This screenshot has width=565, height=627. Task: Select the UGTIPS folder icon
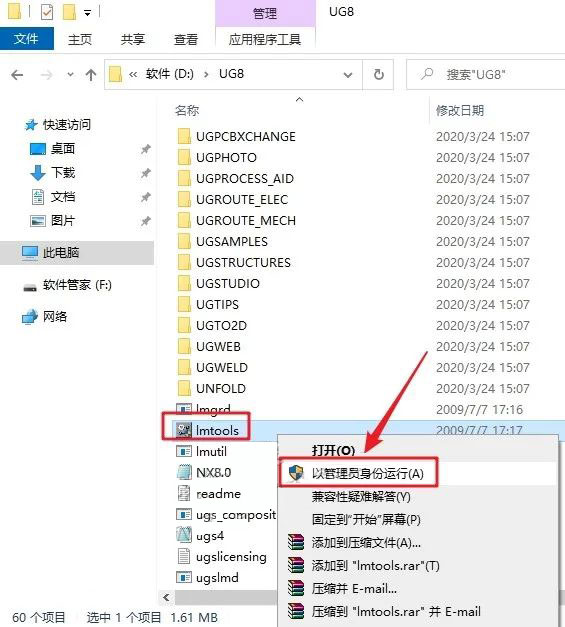(x=184, y=304)
